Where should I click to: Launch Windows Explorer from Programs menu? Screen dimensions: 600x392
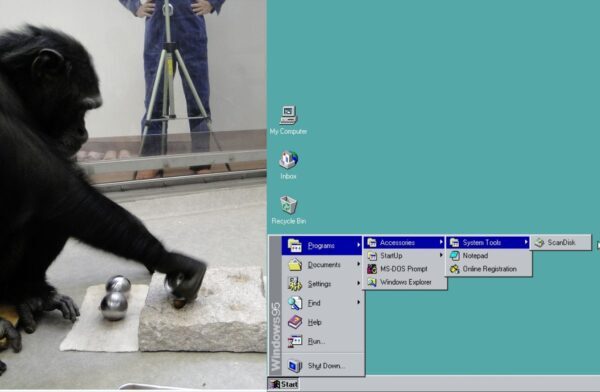point(404,282)
